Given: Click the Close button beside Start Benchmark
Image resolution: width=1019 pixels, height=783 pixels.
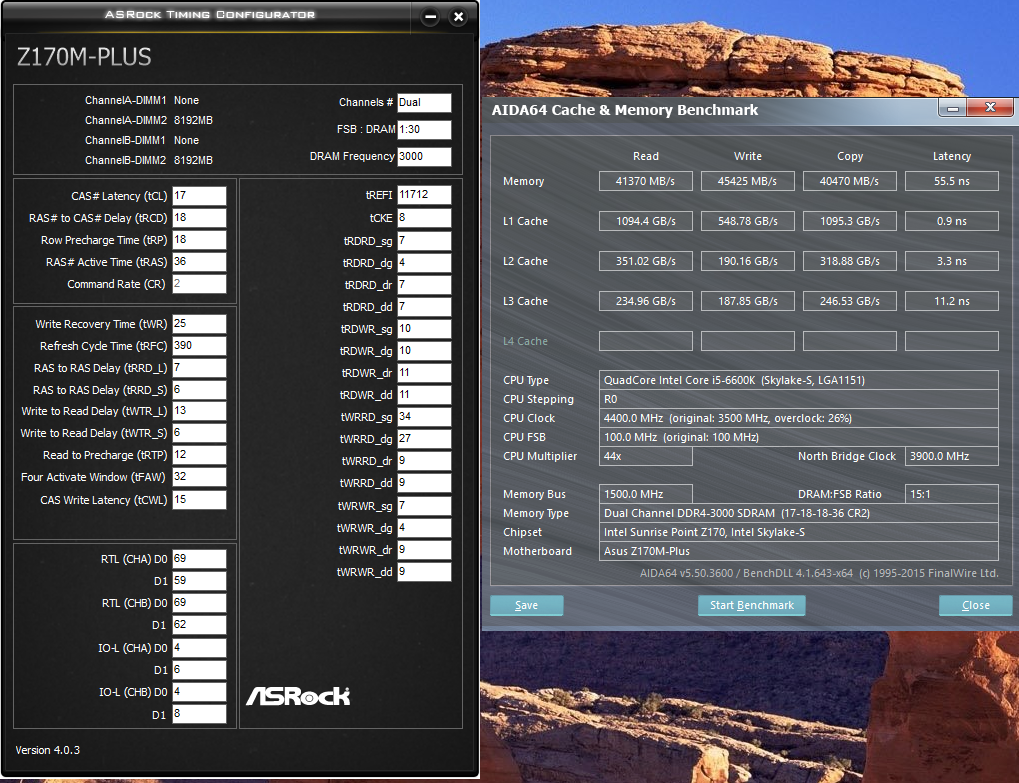Looking at the screenshot, I should coord(975,605).
